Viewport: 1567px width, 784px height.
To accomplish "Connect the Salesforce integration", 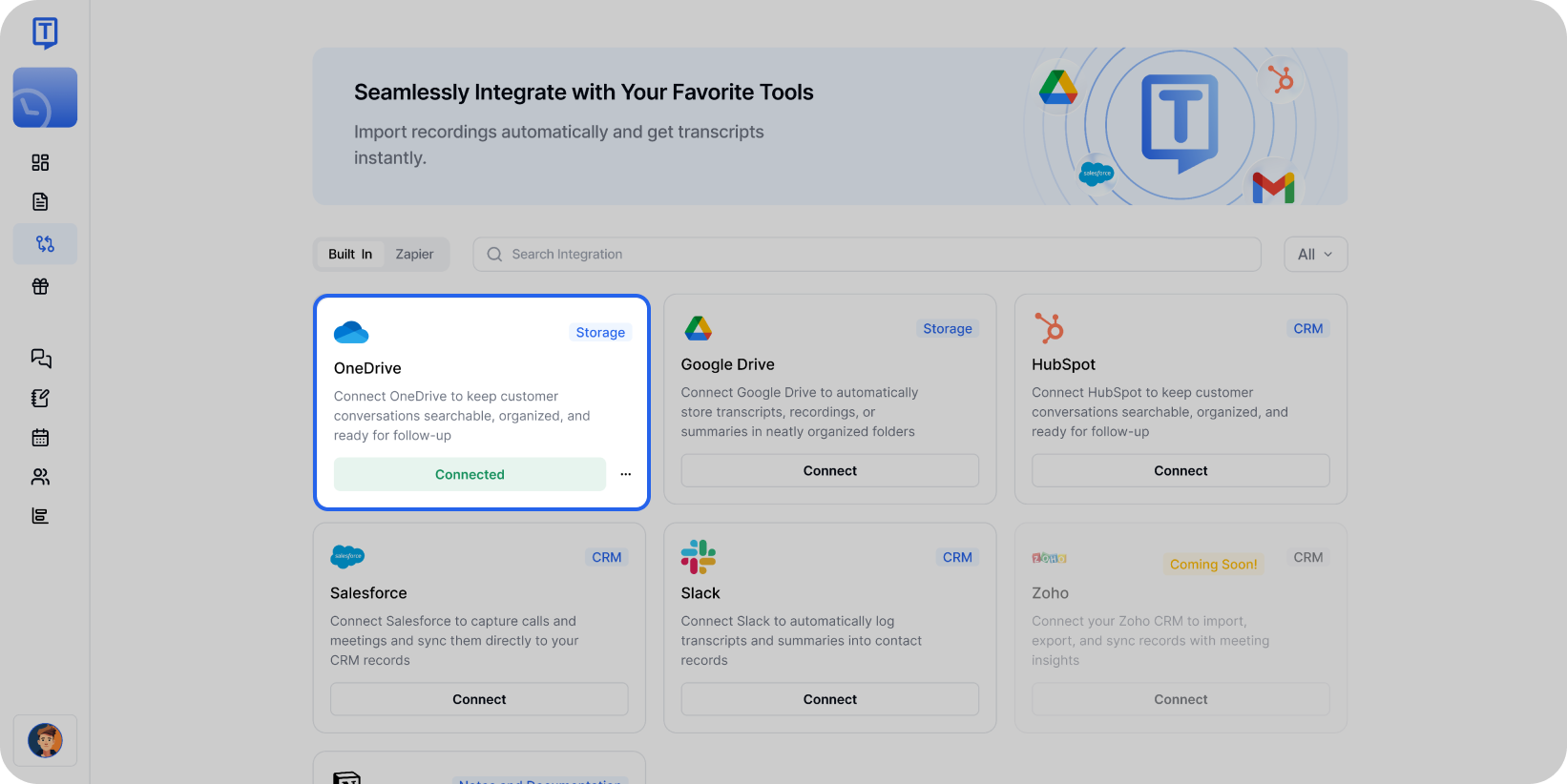I will (479, 699).
